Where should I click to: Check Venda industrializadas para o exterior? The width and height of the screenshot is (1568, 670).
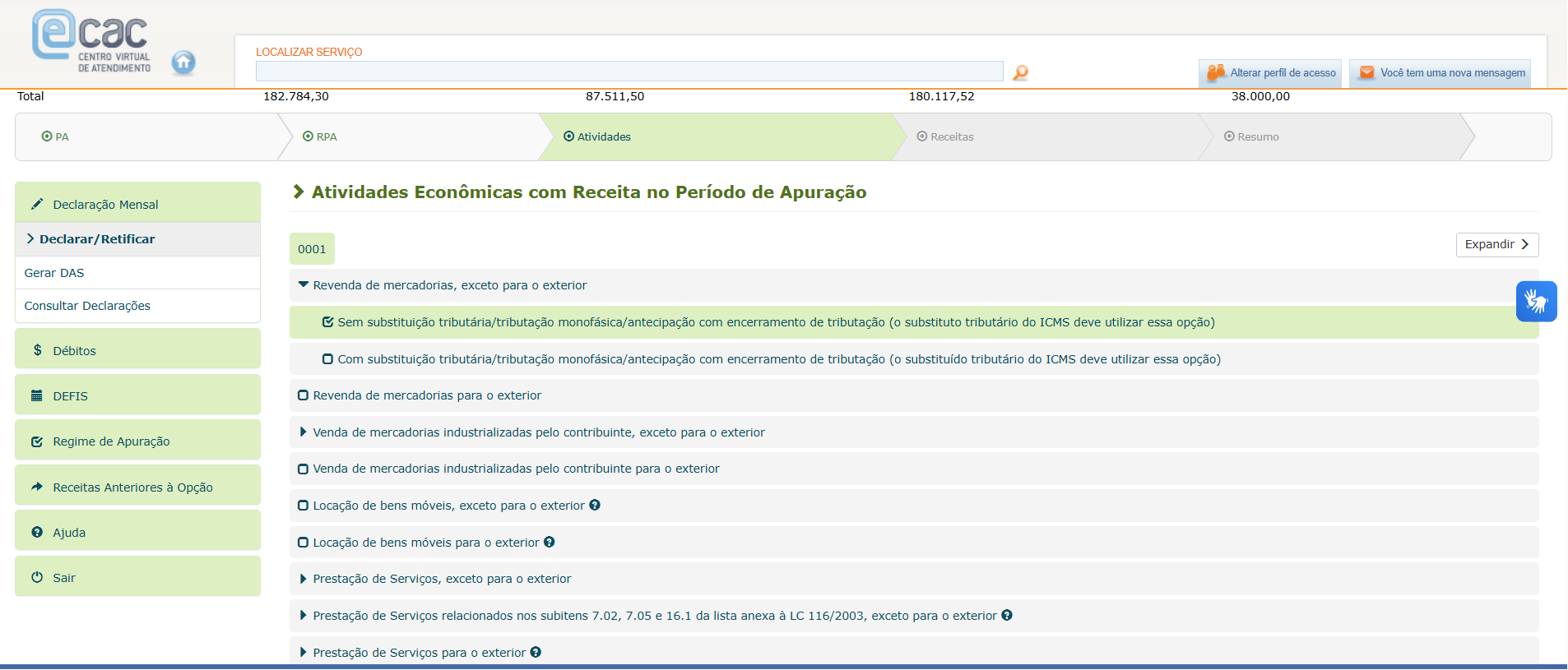click(x=304, y=469)
